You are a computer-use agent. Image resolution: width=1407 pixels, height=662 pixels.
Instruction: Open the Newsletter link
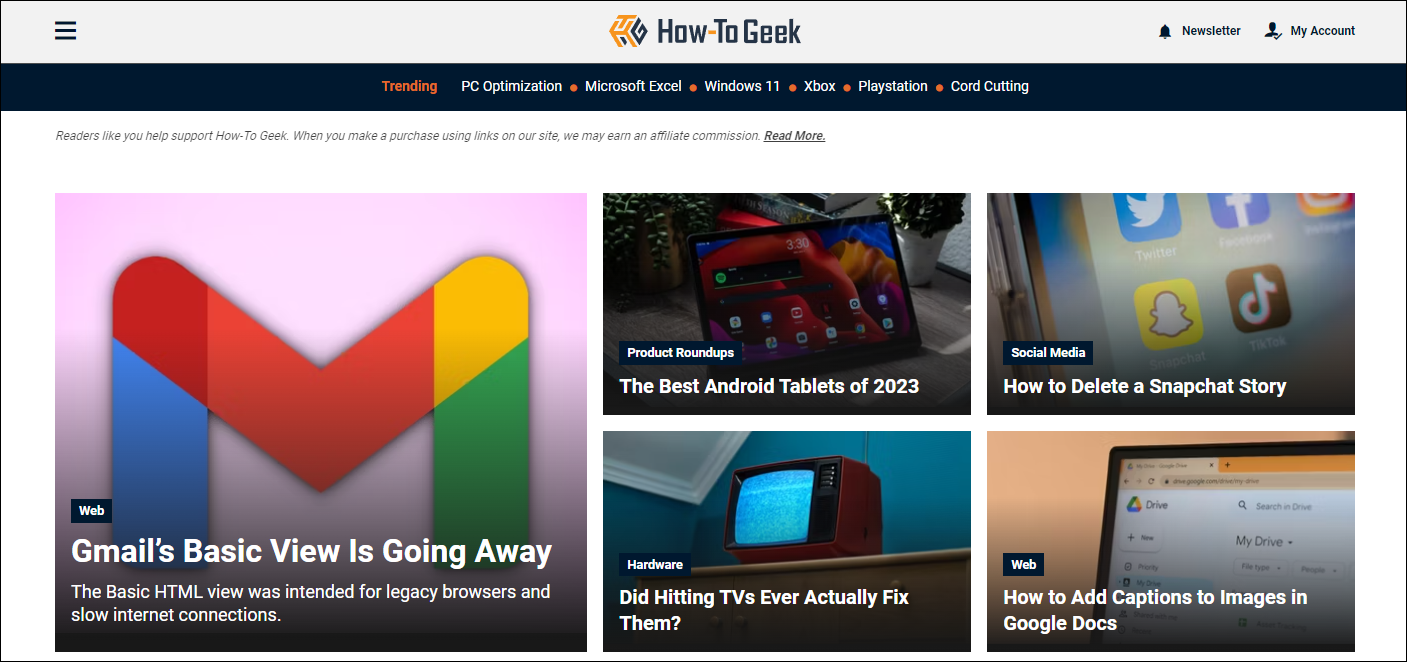[1211, 31]
